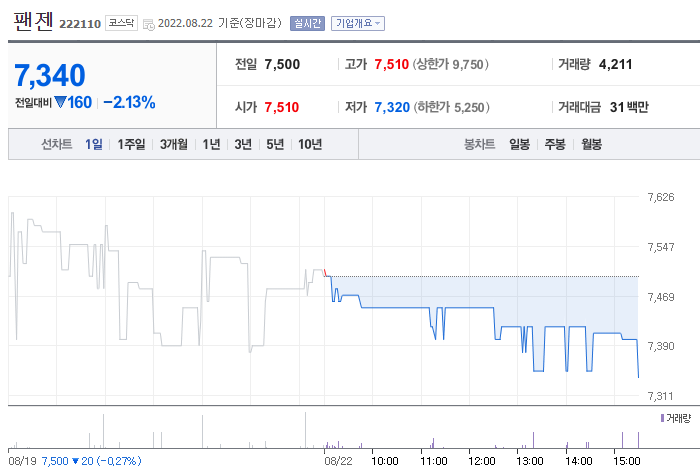
Task: Select the 1일 line chart tab
Action: point(94,144)
